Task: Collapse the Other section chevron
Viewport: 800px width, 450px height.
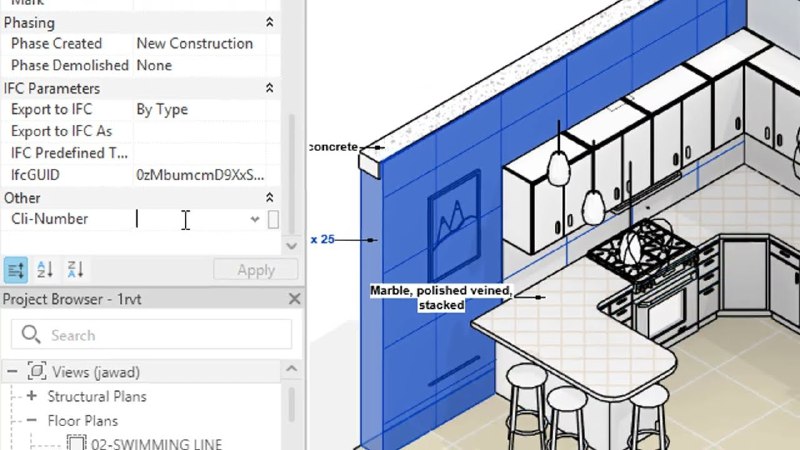Action: 269,197
